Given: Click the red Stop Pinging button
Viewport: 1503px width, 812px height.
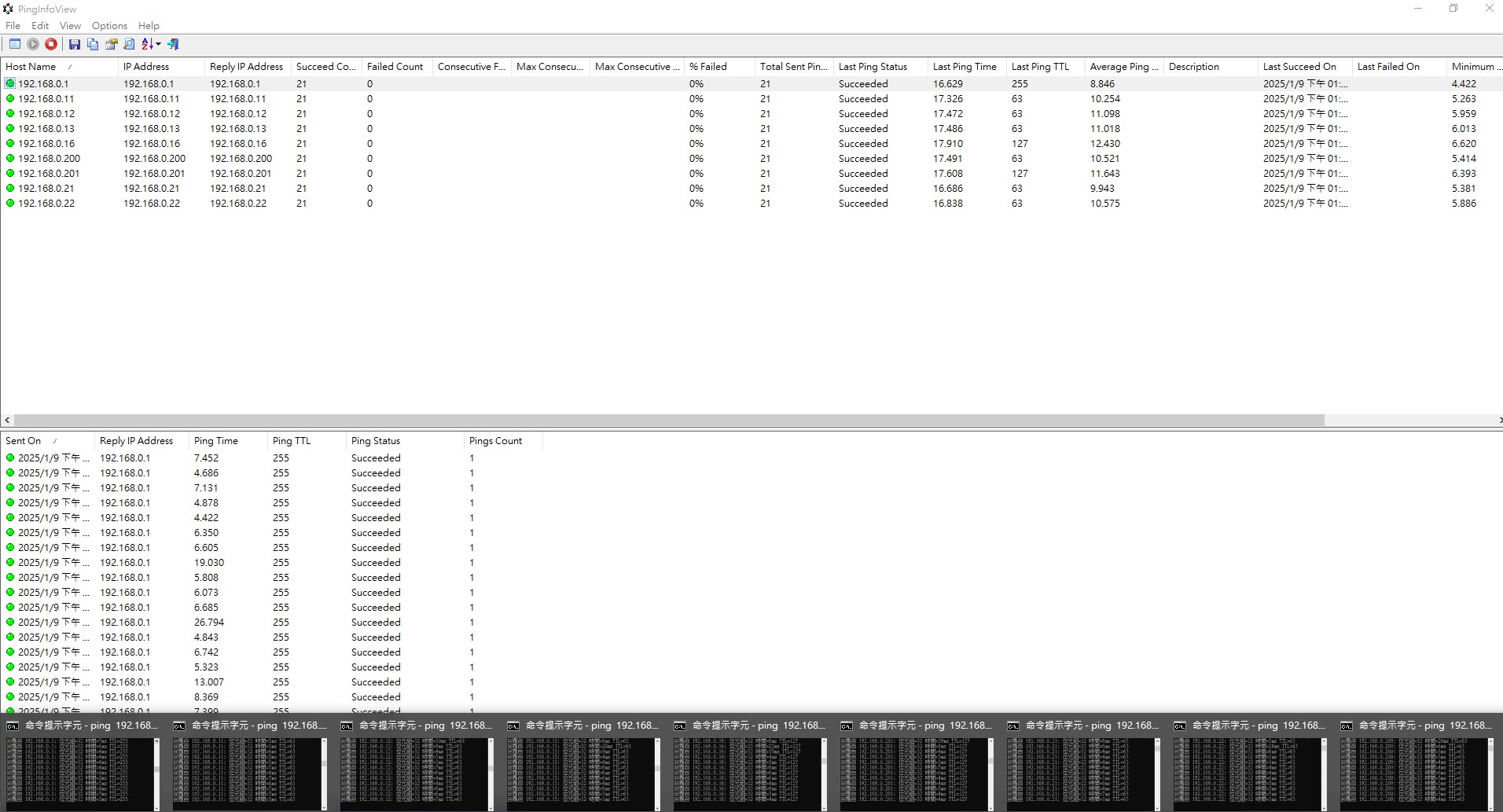Looking at the screenshot, I should 51,45.
